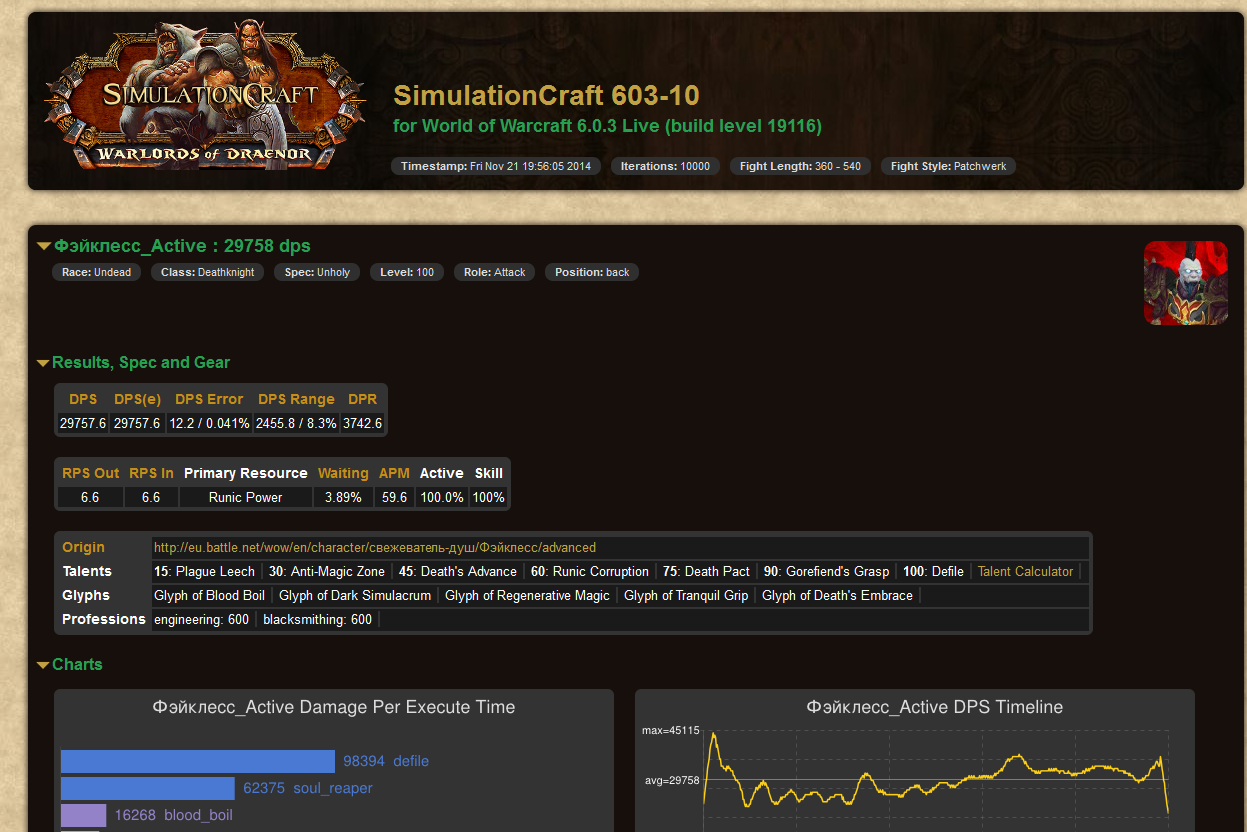The image size is (1247, 832).
Task: Click Glyph of Tranquil Grip entry
Action: coord(686,596)
